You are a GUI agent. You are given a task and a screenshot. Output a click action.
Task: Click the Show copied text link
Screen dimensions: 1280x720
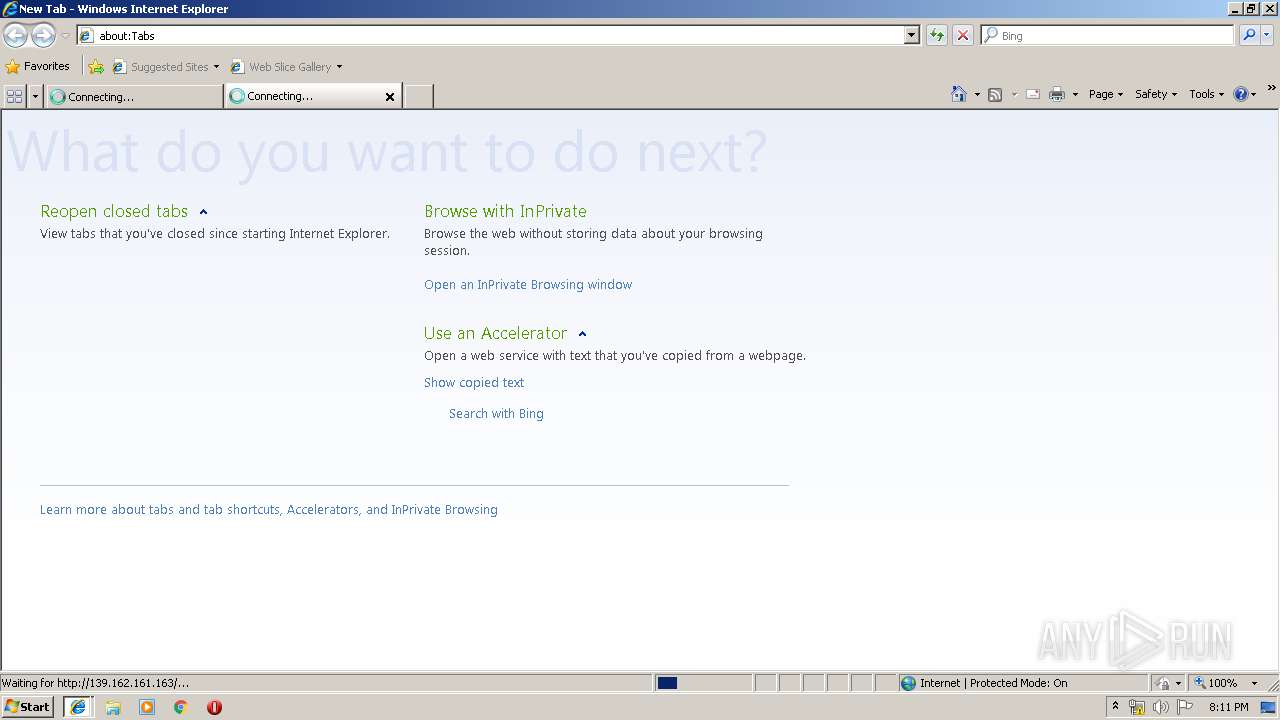click(474, 382)
